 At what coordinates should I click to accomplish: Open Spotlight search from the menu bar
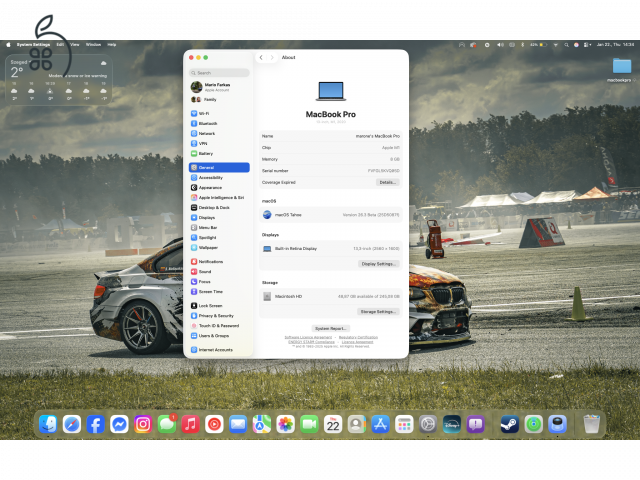(567, 44)
